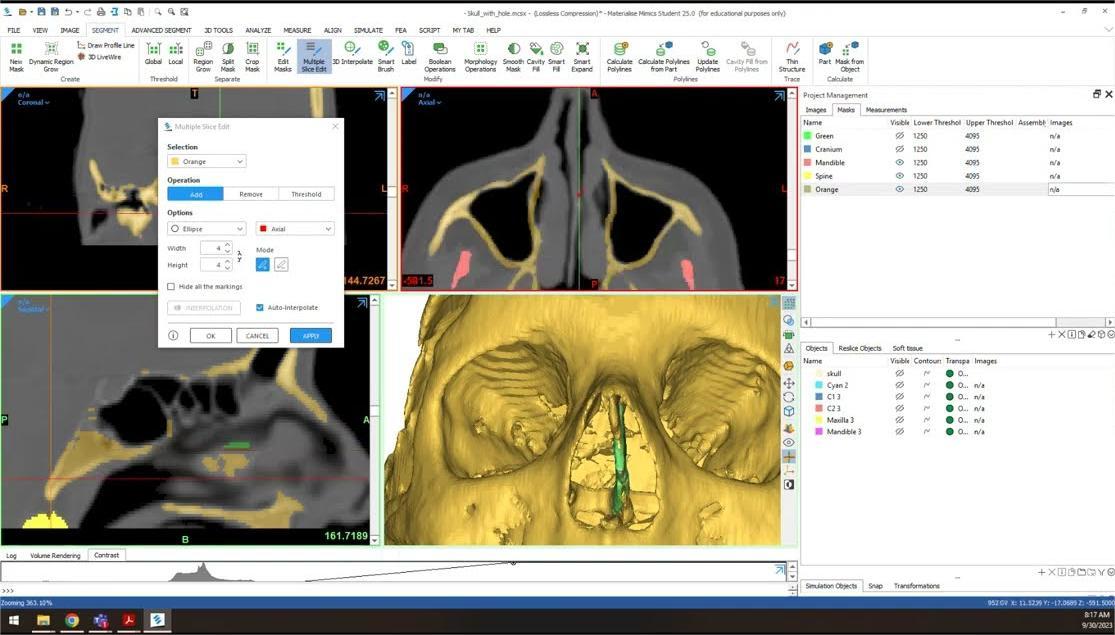Switch to the Measurements tab

tap(886, 110)
